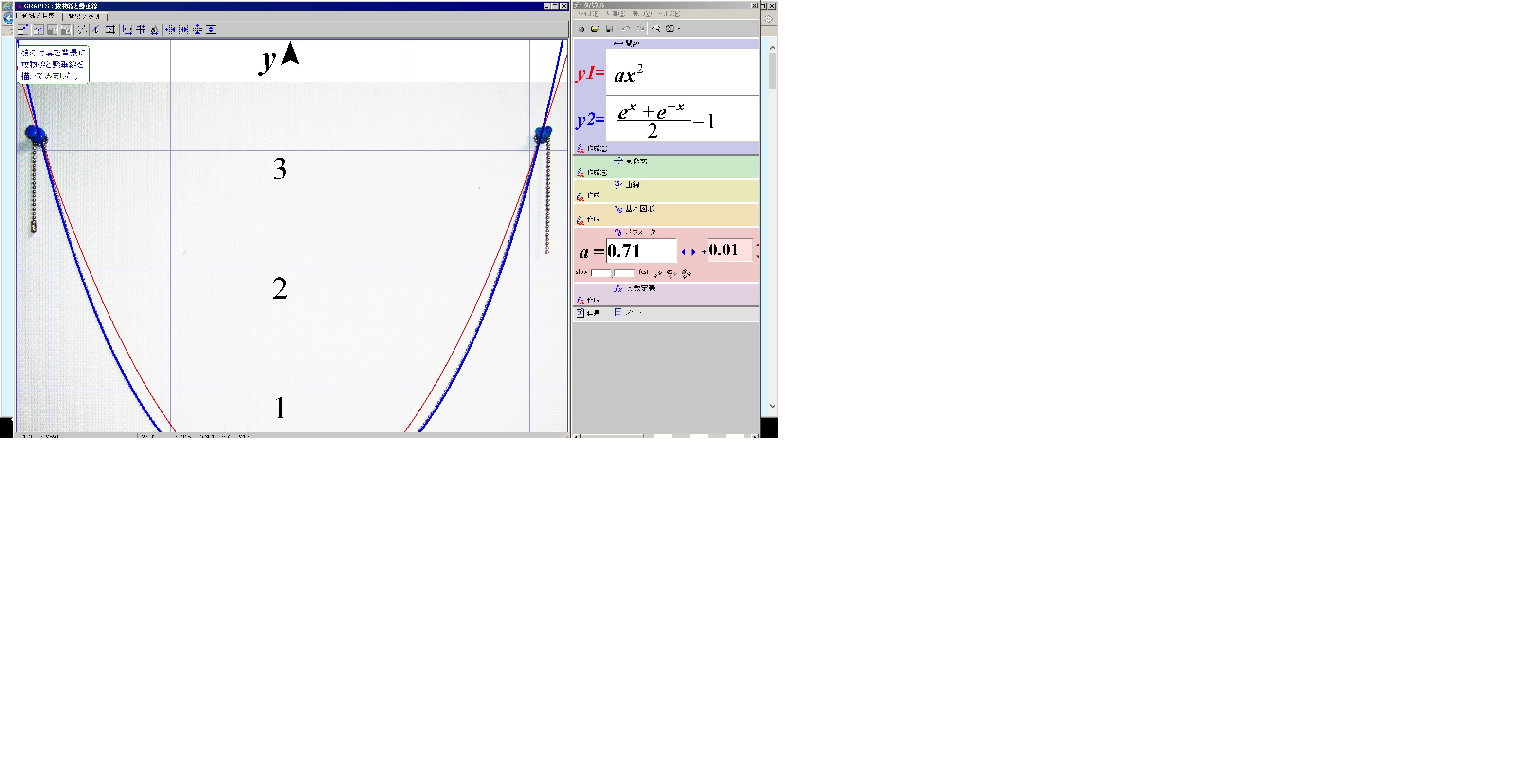Decrease parameter a with left arrow
This screenshot has height=784, width=1525.
[683, 252]
